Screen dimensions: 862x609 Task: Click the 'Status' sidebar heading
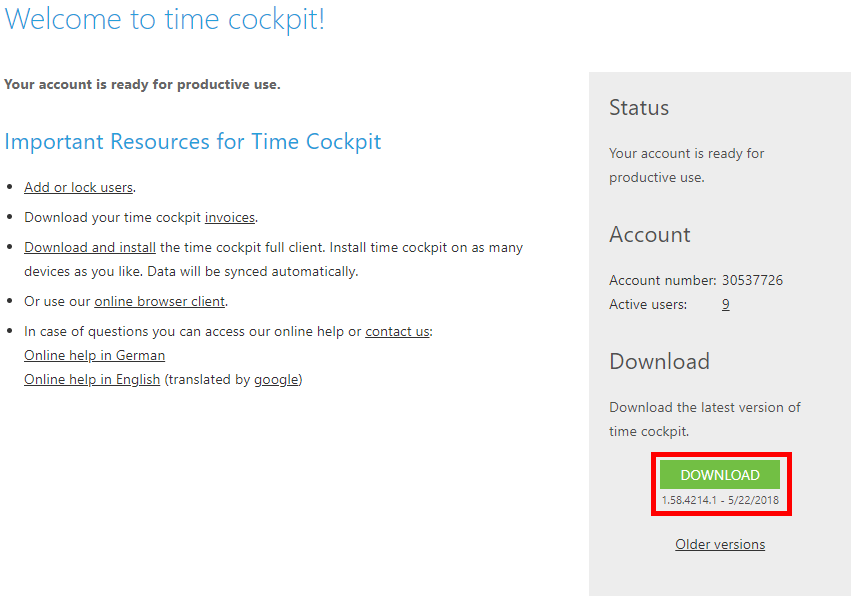[x=639, y=108]
